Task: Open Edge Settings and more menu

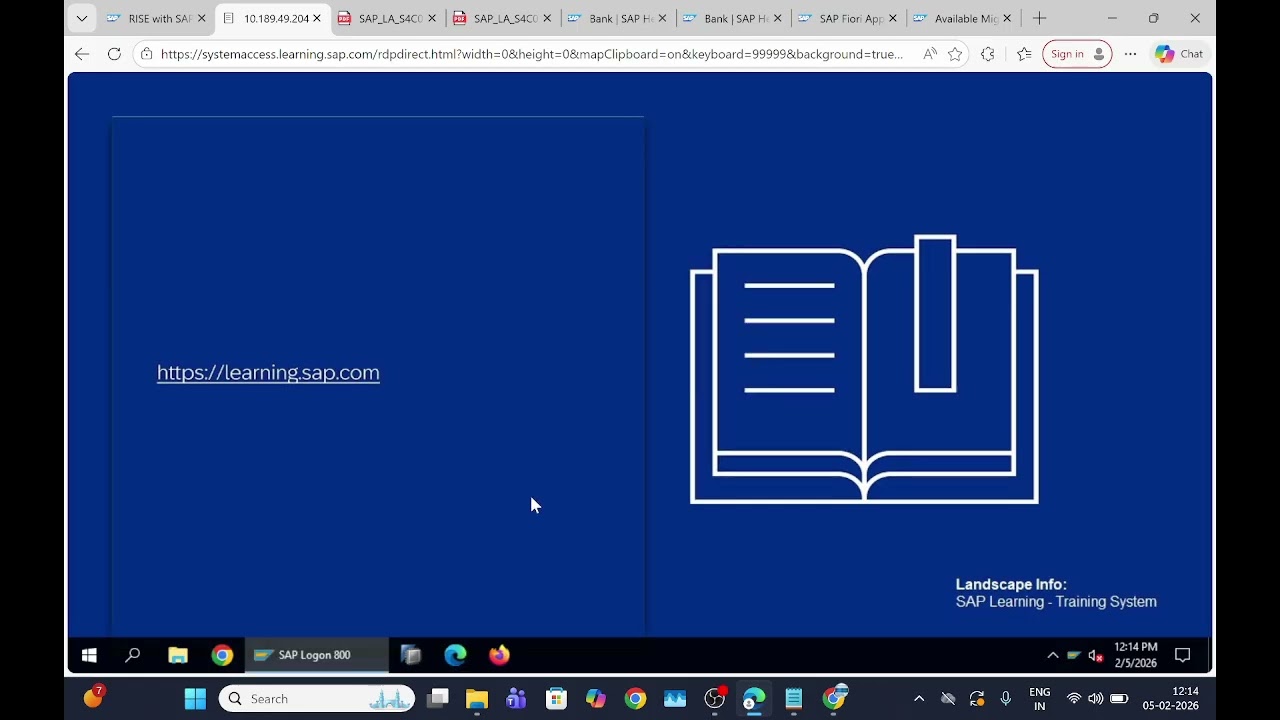Action: (x=1130, y=54)
